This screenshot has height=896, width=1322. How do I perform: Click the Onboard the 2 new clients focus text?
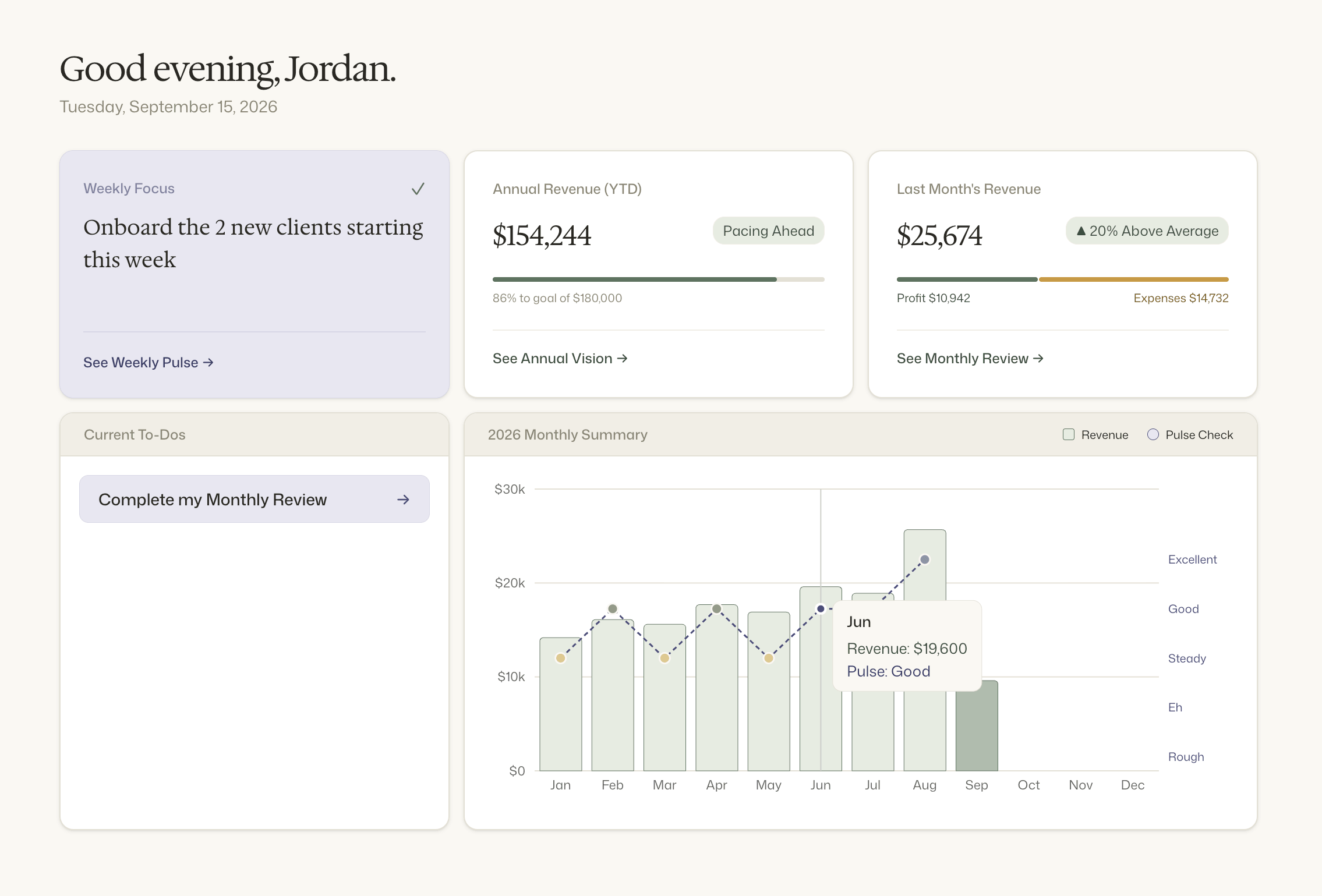(x=253, y=243)
